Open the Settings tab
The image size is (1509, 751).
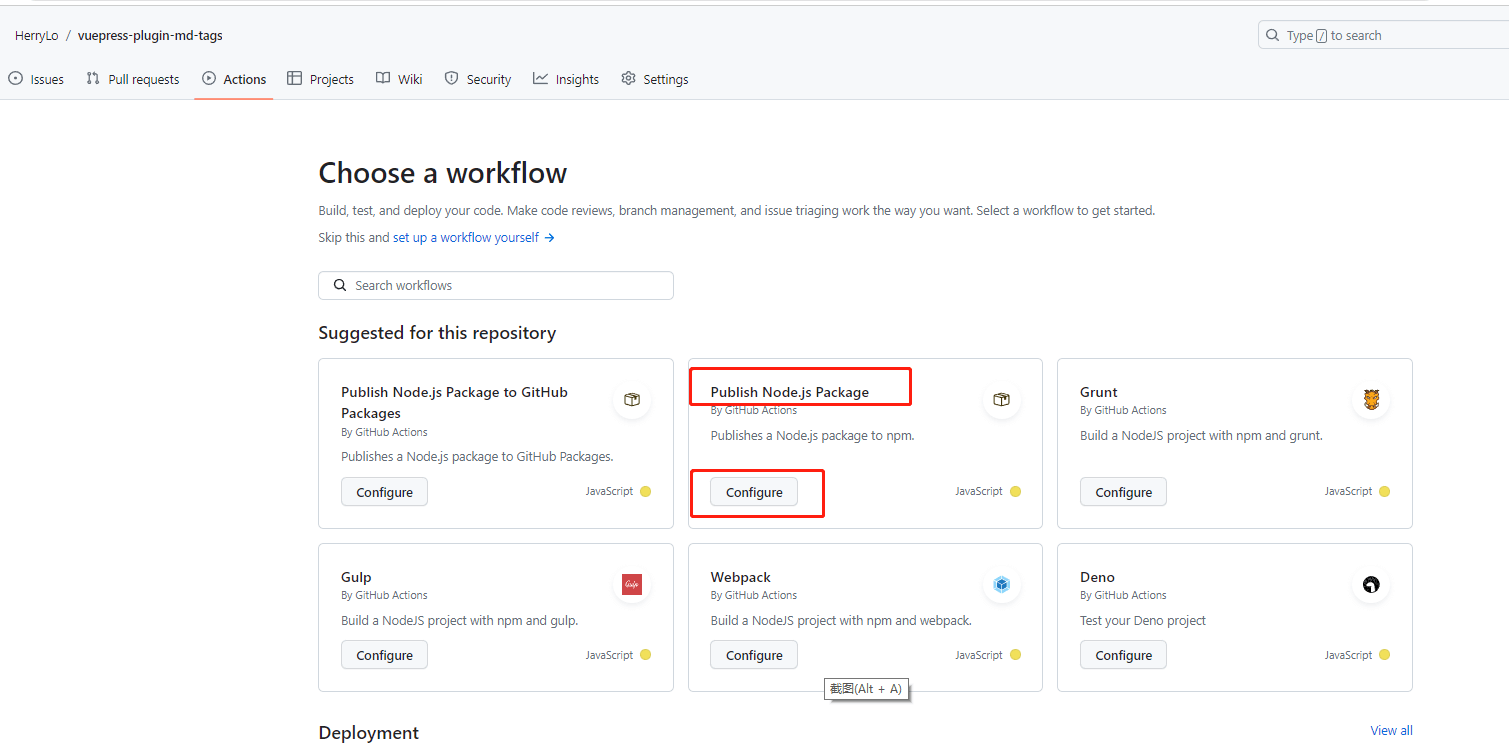coord(655,79)
